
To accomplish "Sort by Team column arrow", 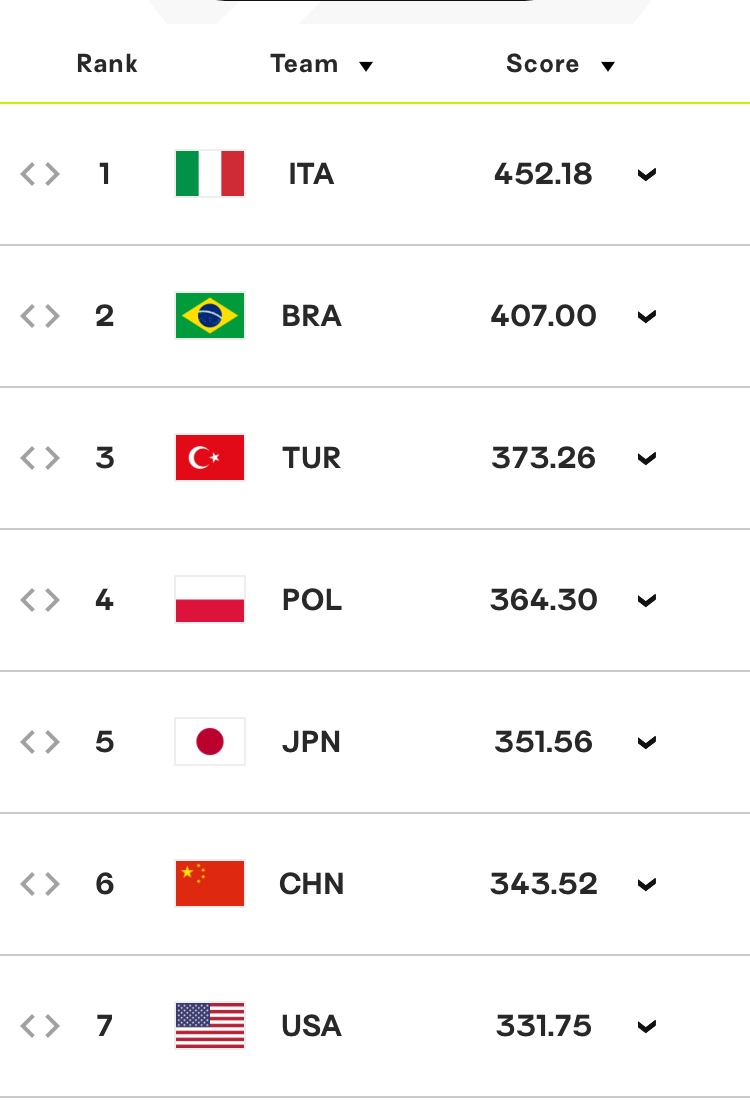I will [x=366, y=66].
